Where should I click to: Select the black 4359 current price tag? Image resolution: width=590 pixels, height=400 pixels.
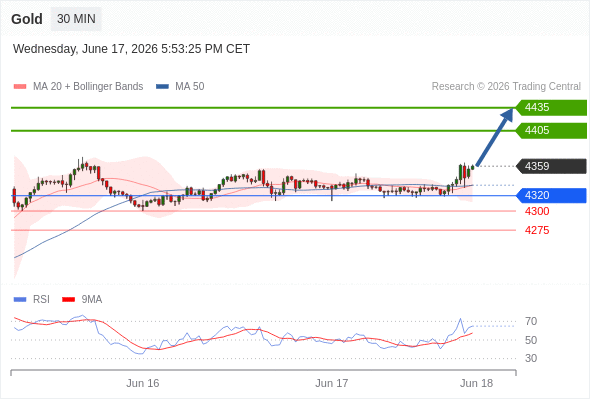point(551,166)
